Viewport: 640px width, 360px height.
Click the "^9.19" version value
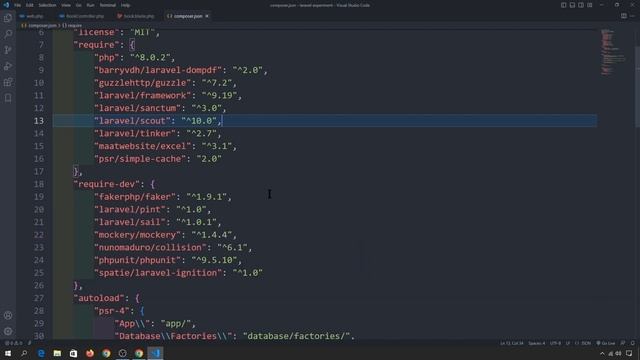220,96
